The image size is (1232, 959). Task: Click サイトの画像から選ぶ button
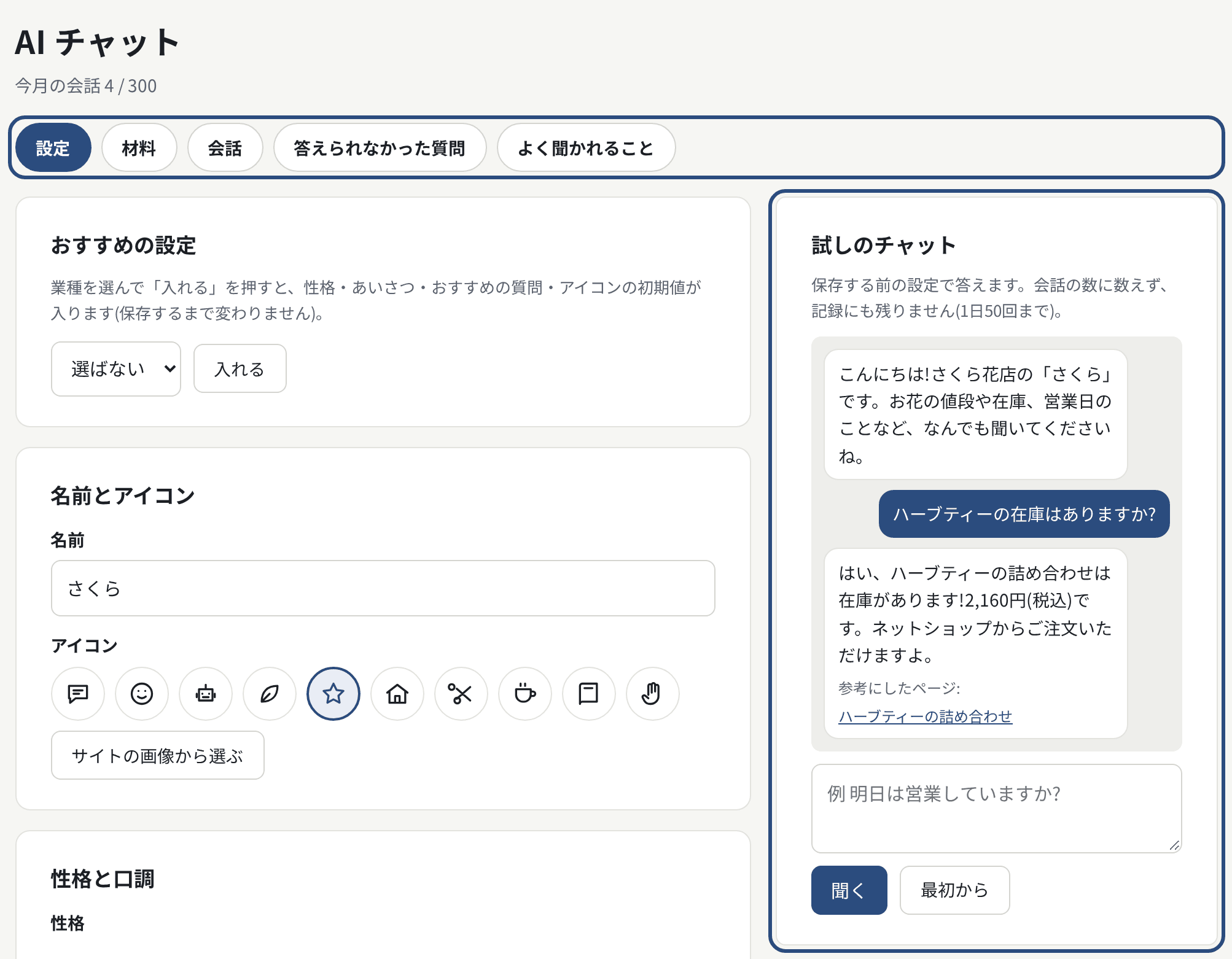tap(158, 755)
